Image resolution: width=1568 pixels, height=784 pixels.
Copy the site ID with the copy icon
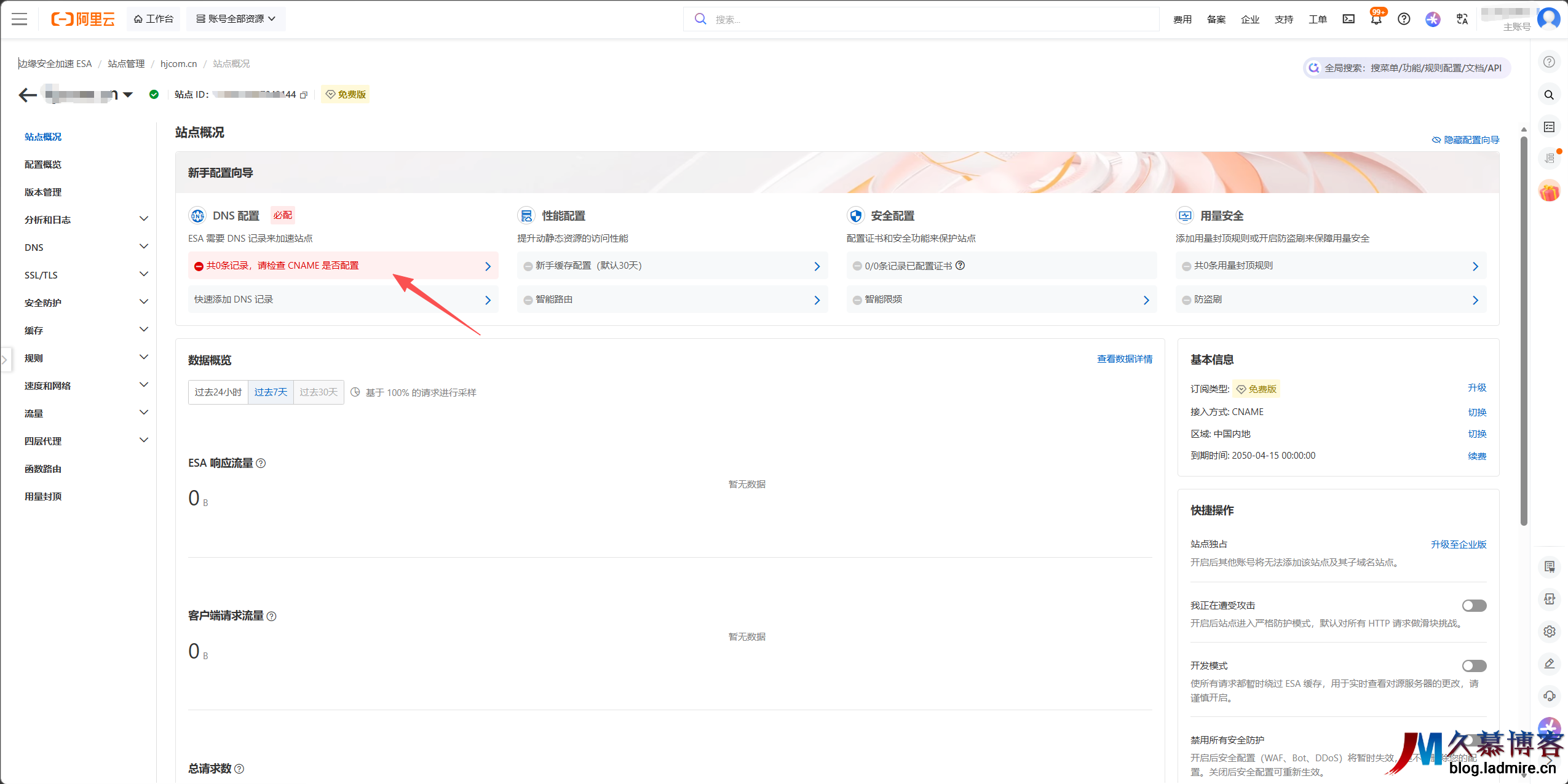click(x=304, y=95)
